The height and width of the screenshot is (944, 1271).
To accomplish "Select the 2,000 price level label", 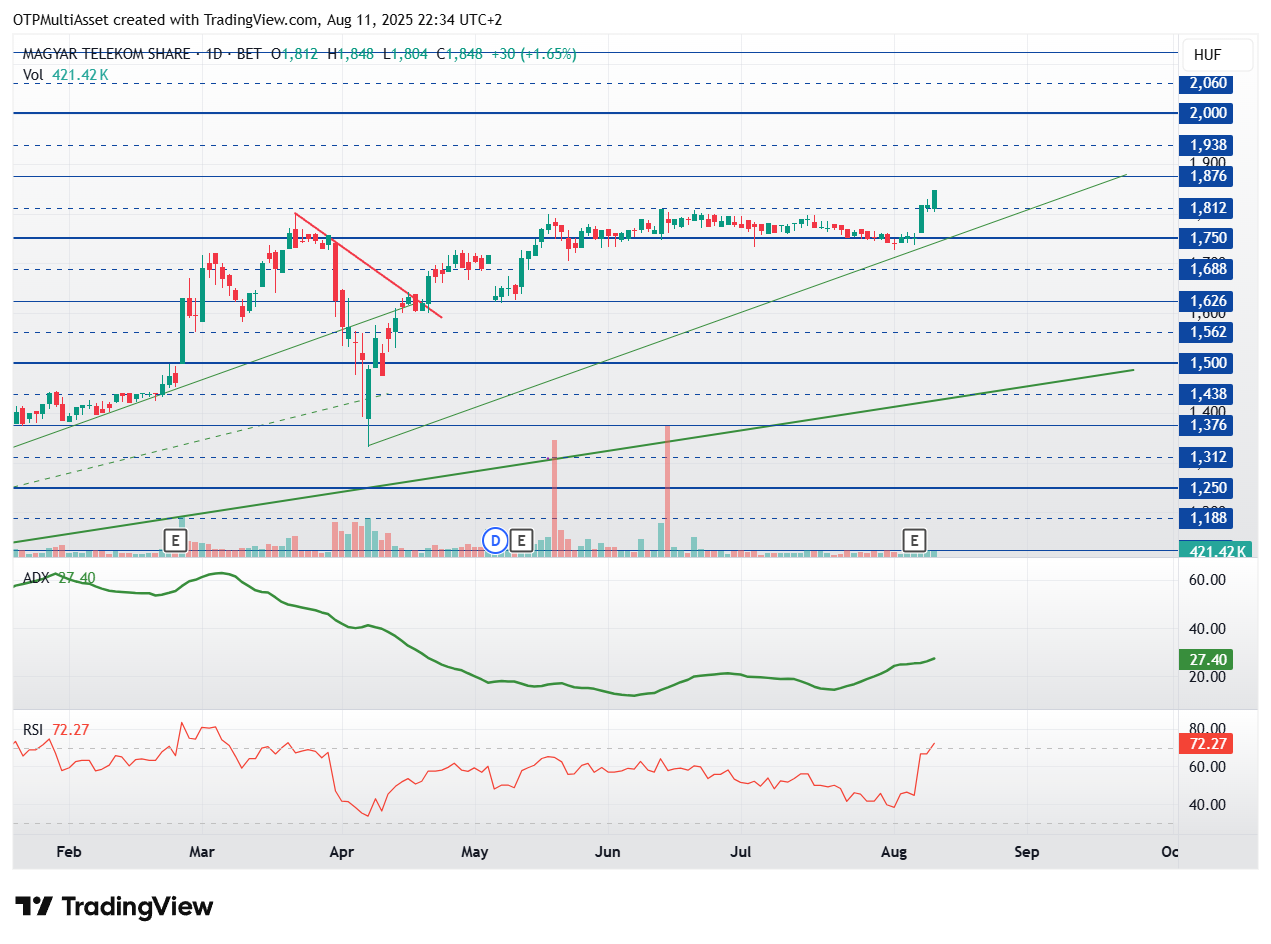I will click(1204, 113).
